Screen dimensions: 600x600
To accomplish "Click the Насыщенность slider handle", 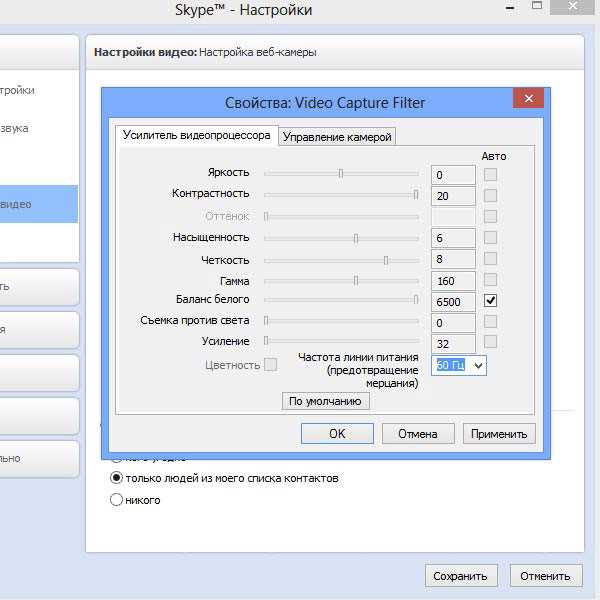I will click(x=356, y=239).
